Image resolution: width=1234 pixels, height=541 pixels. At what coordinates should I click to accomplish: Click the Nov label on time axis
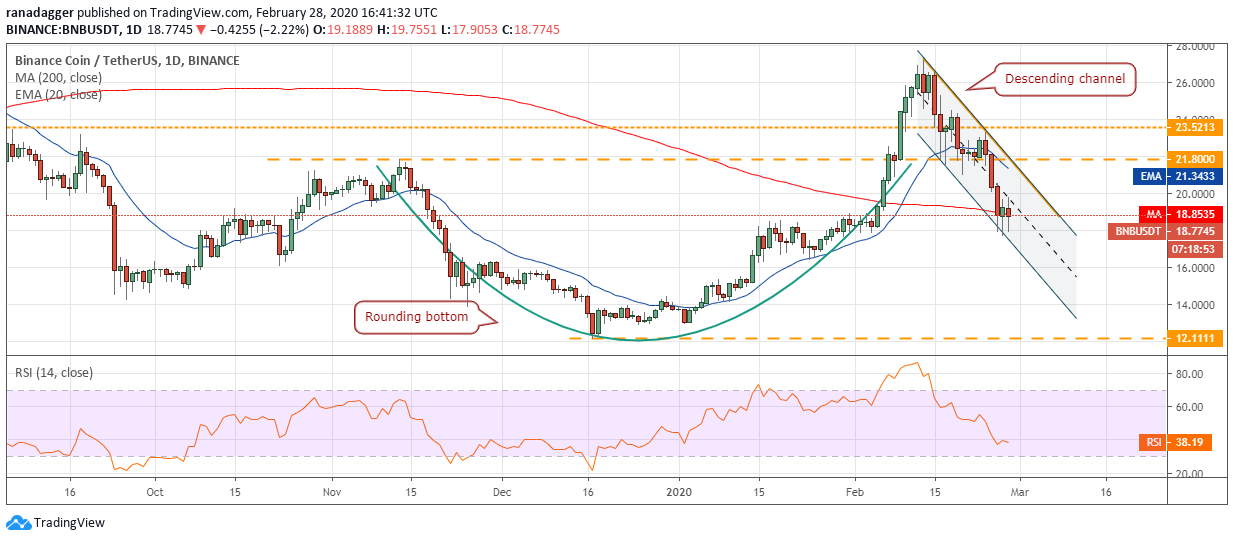(x=333, y=493)
